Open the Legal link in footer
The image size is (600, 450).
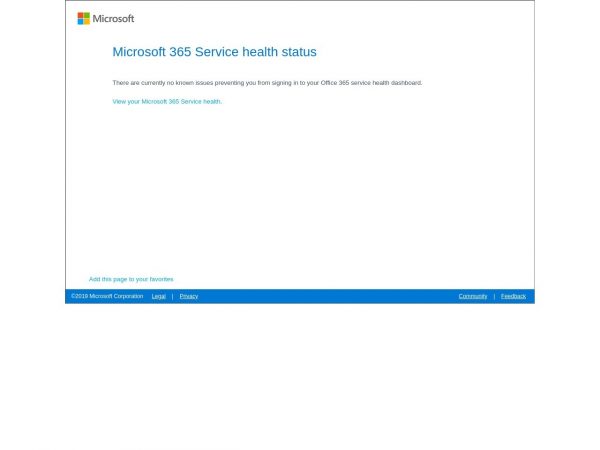(159, 296)
